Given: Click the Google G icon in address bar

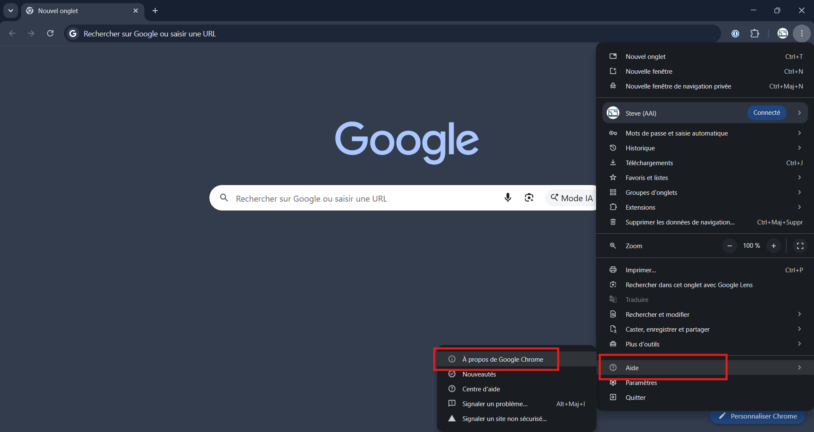Looking at the screenshot, I should pos(73,34).
